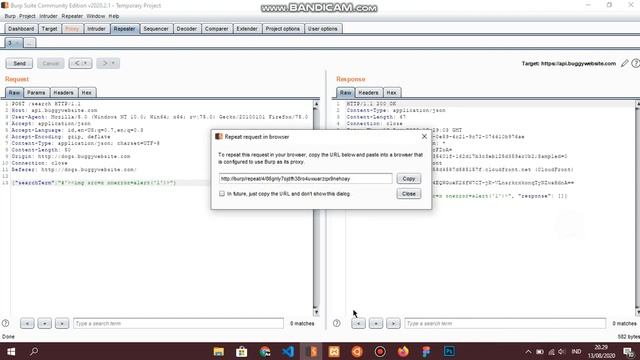Open the Windows notification center
Viewport: 640px width, 360px height.
[629, 351]
